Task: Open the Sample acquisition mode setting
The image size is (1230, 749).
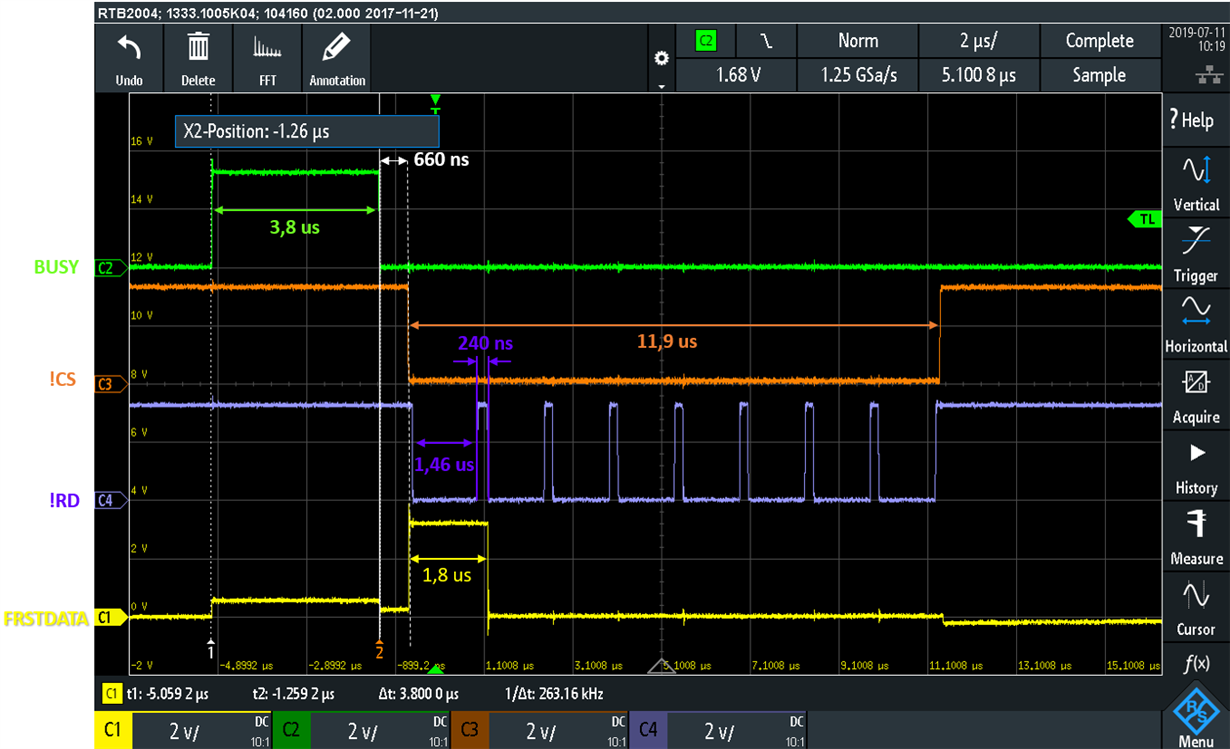Action: click(x=1099, y=75)
